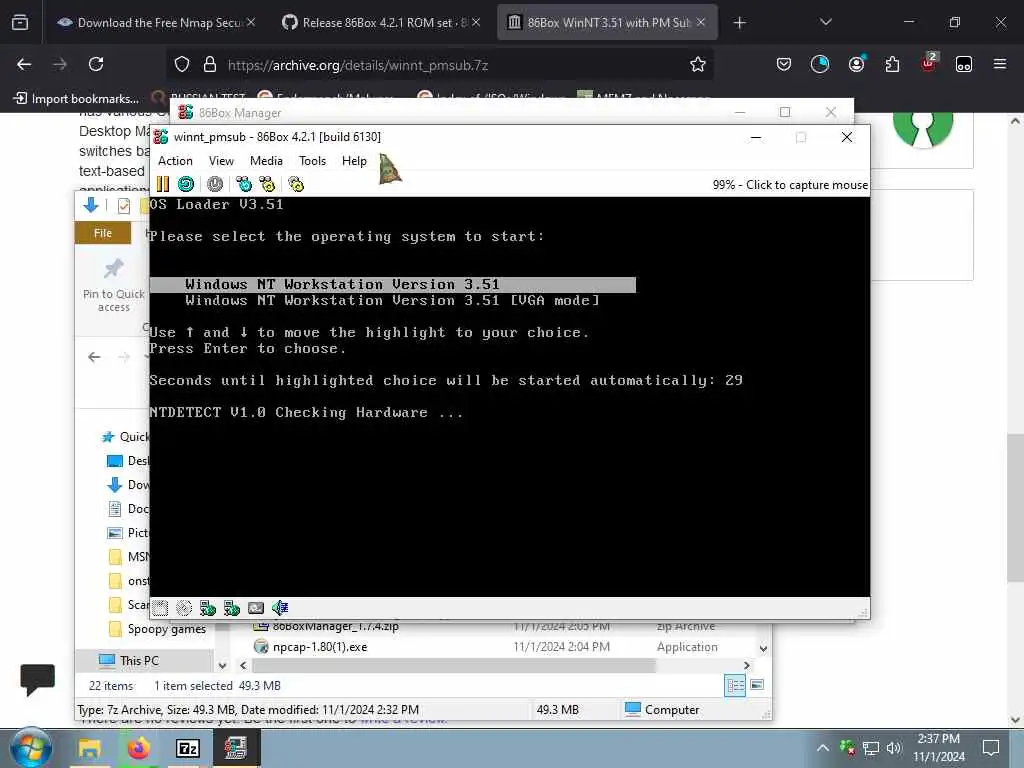
Task: Open 86Box settings gear icon
Action: (296, 184)
